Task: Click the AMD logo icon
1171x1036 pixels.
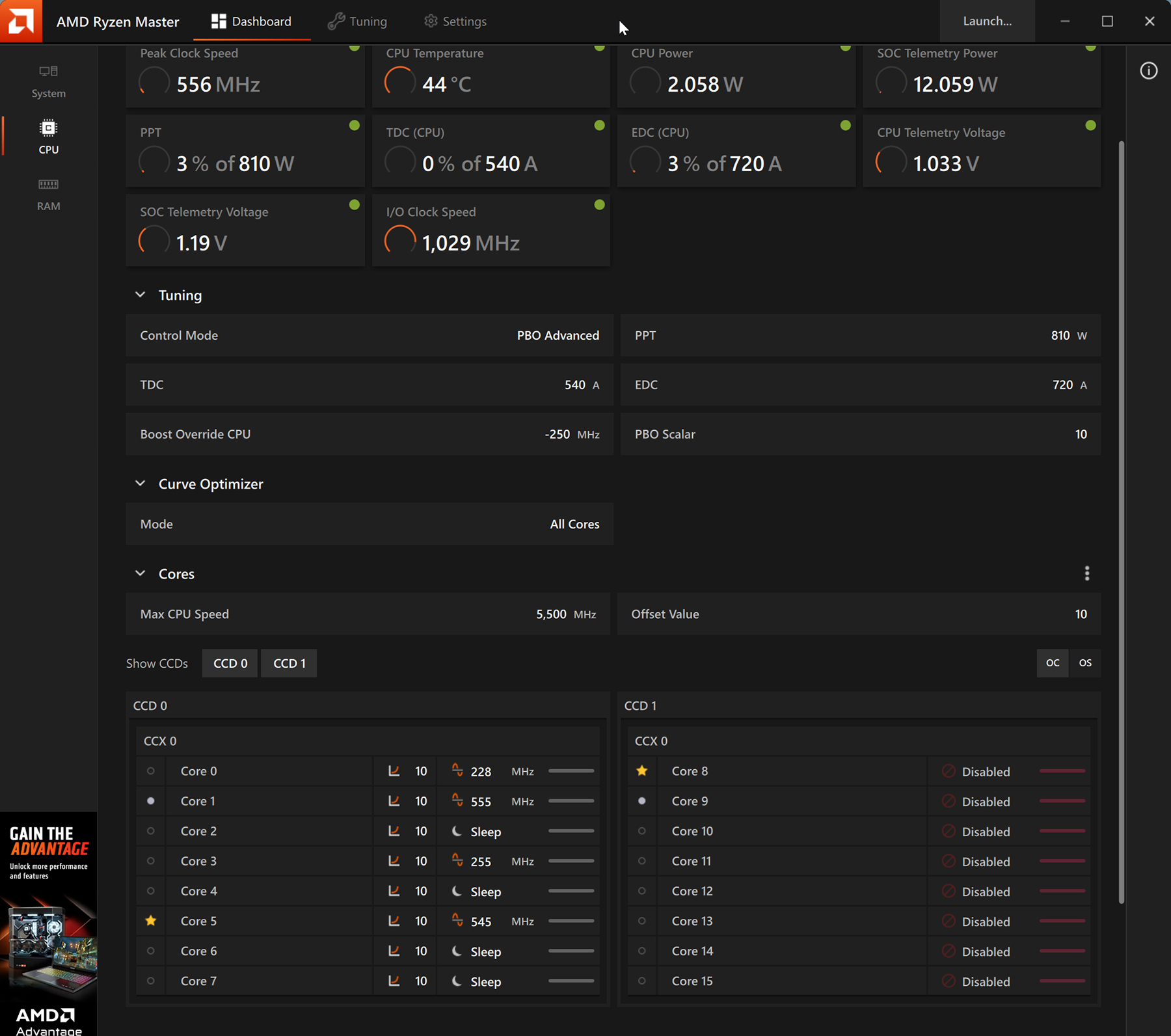Action: [x=21, y=21]
